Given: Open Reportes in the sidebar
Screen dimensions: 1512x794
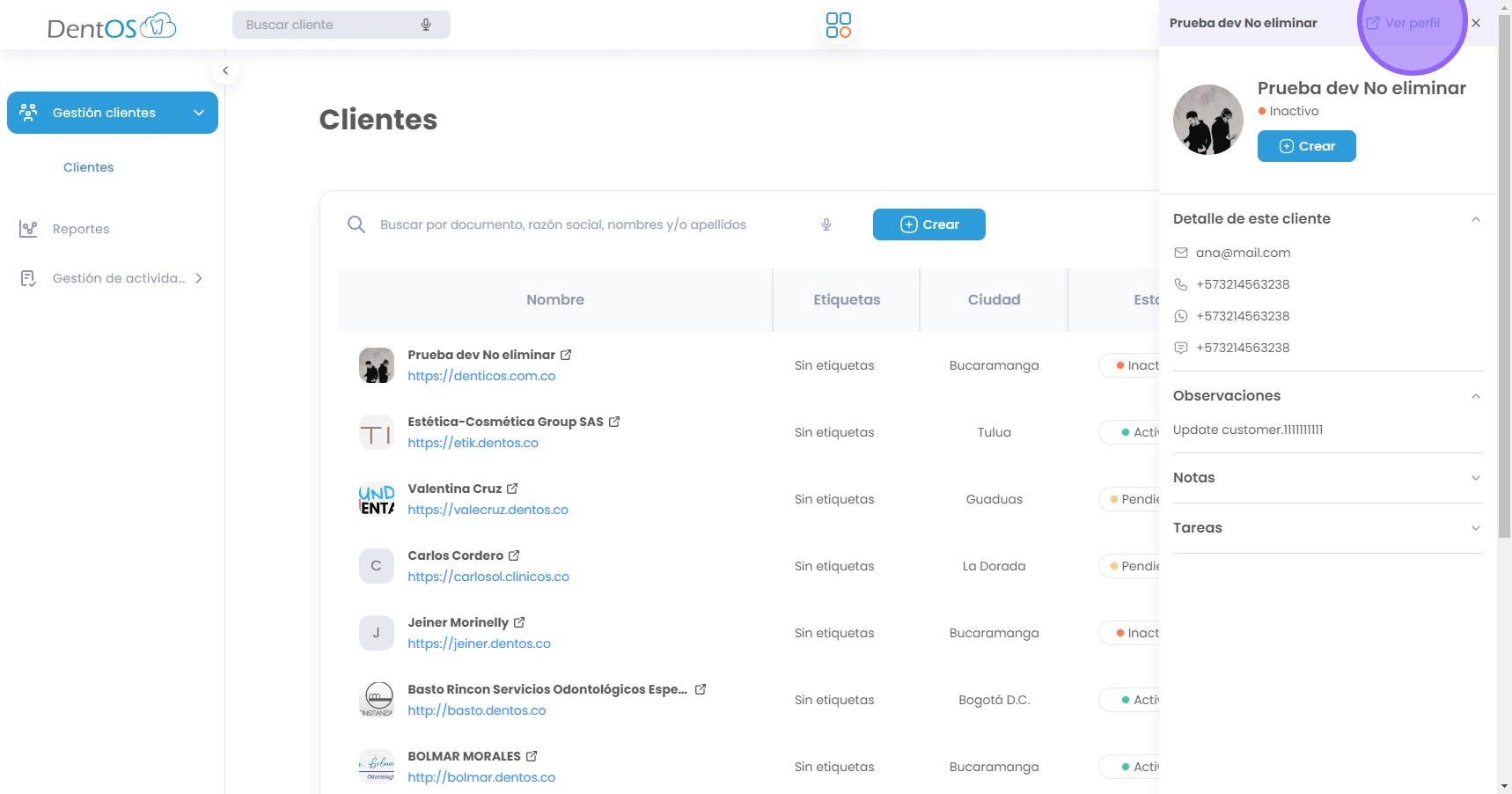Looking at the screenshot, I should (x=81, y=229).
